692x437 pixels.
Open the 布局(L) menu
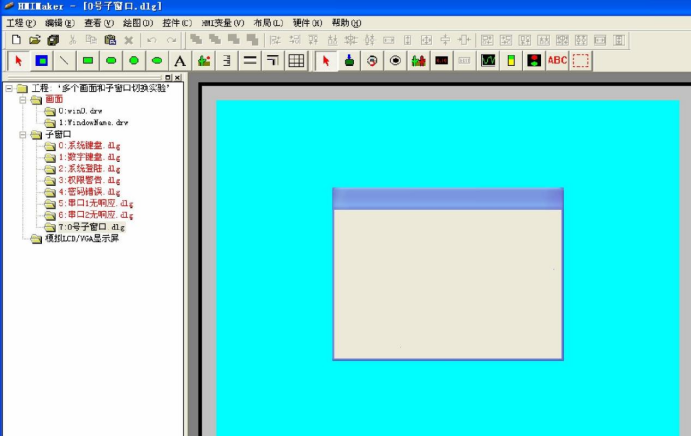pos(268,23)
